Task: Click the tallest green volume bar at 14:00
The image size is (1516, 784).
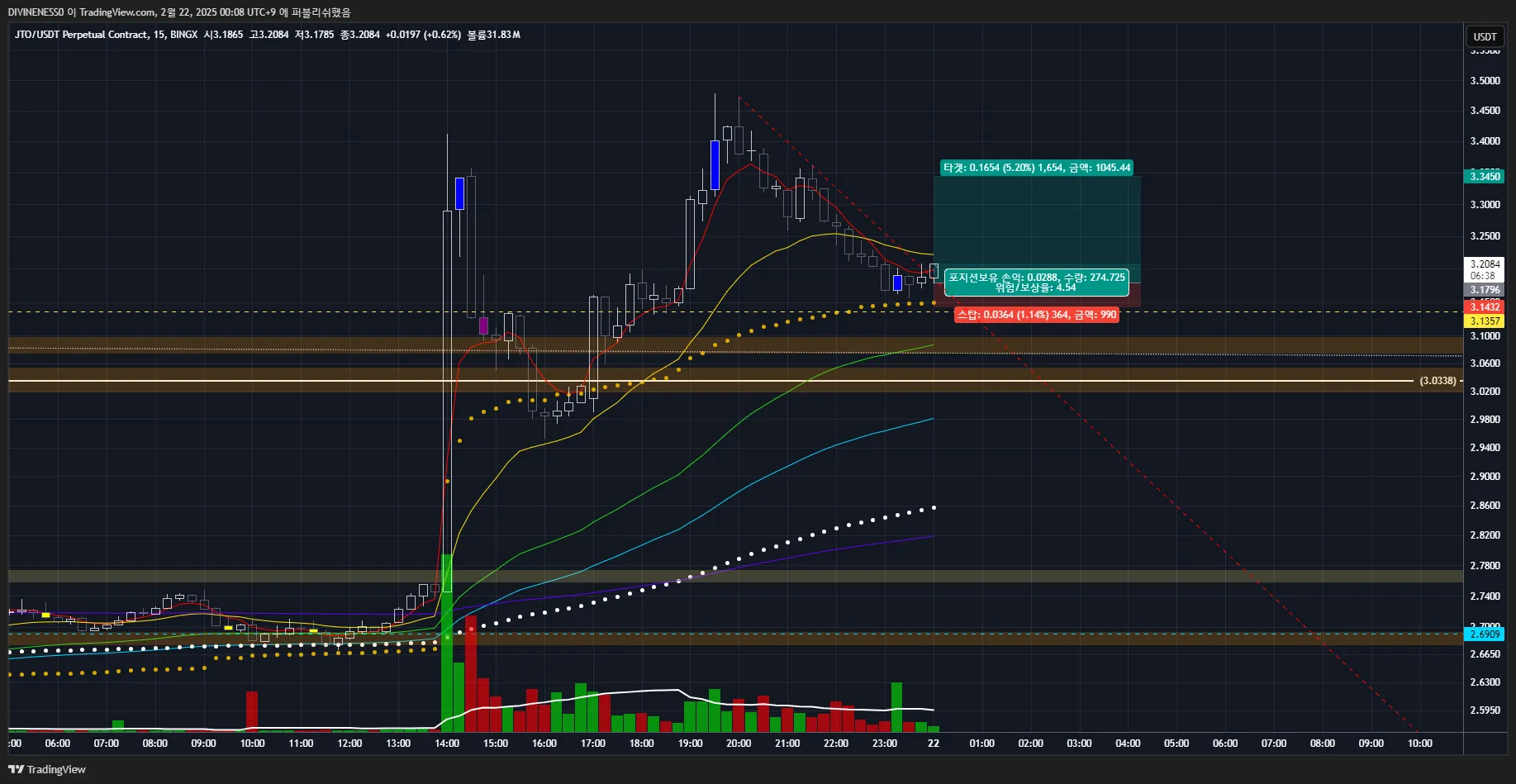Action: point(447,643)
